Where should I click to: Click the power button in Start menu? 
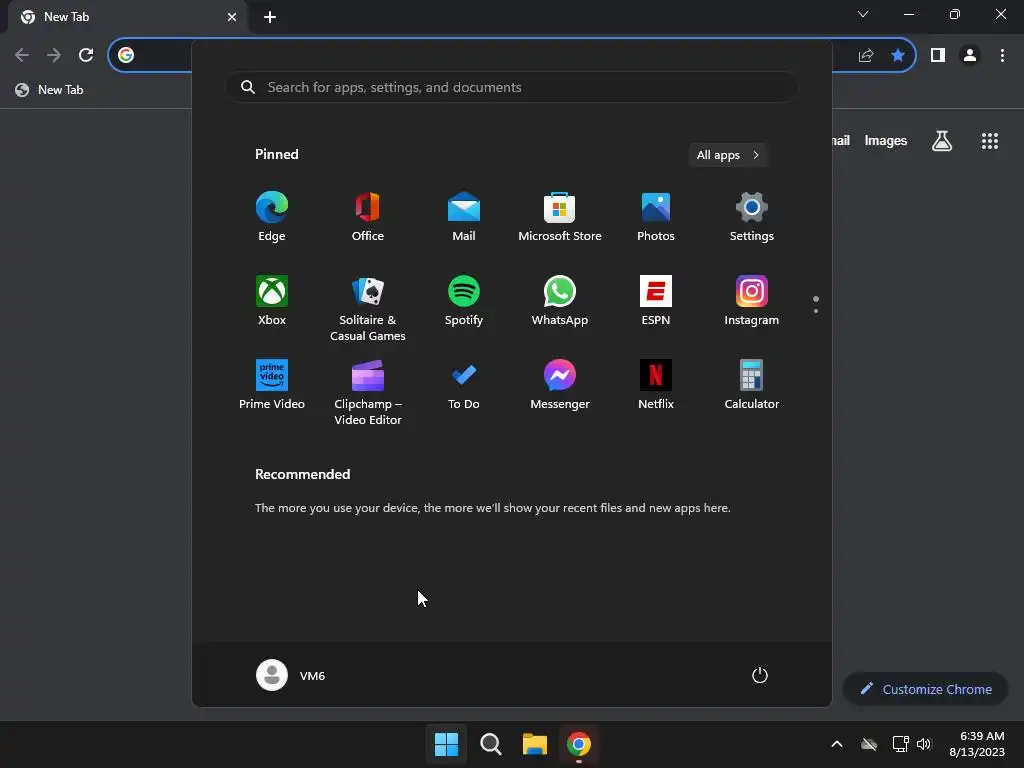click(x=760, y=675)
